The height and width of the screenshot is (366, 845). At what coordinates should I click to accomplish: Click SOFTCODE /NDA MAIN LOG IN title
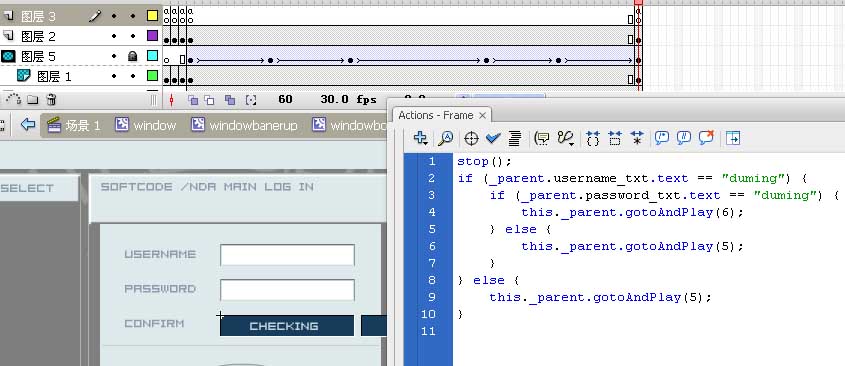pos(207,187)
